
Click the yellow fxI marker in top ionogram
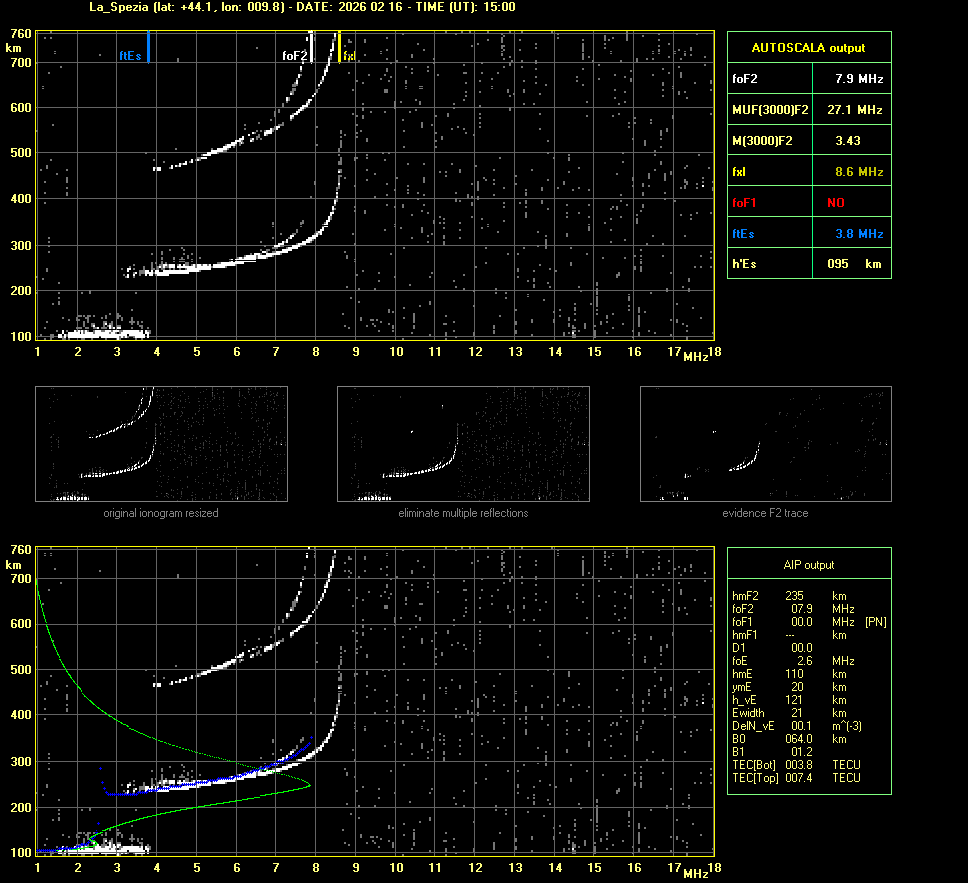(340, 47)
